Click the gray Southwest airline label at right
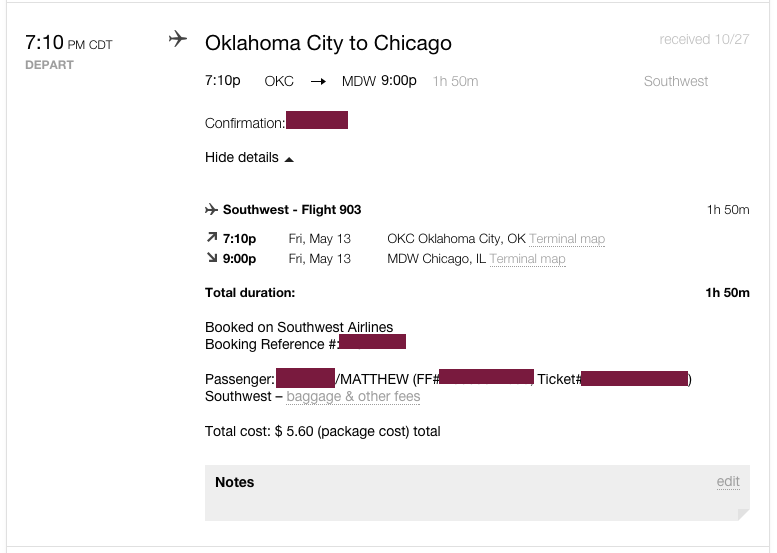 [676, 81]
